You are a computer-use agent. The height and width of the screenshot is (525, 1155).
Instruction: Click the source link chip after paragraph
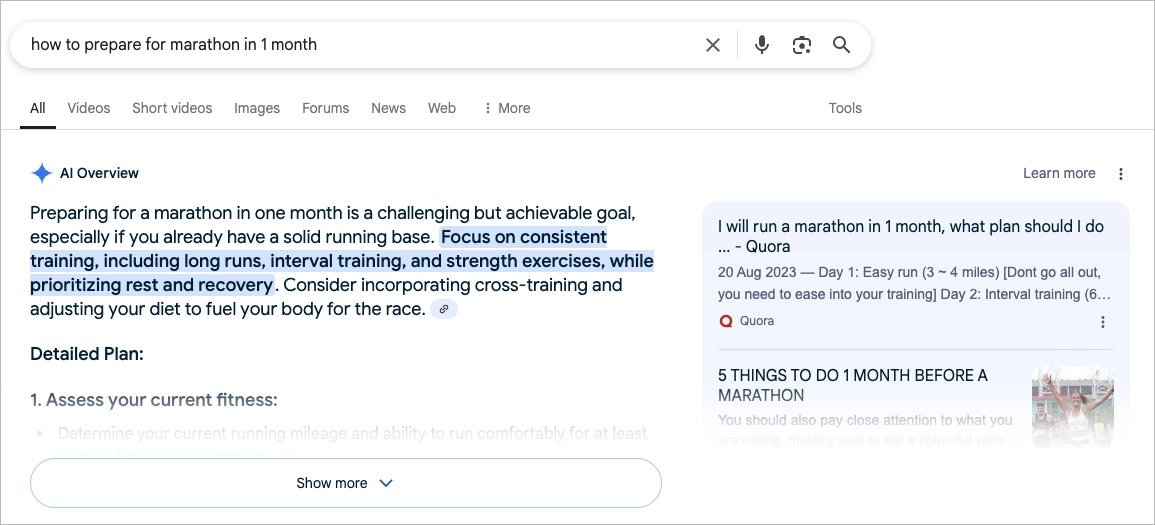click(x=443, y=309)
